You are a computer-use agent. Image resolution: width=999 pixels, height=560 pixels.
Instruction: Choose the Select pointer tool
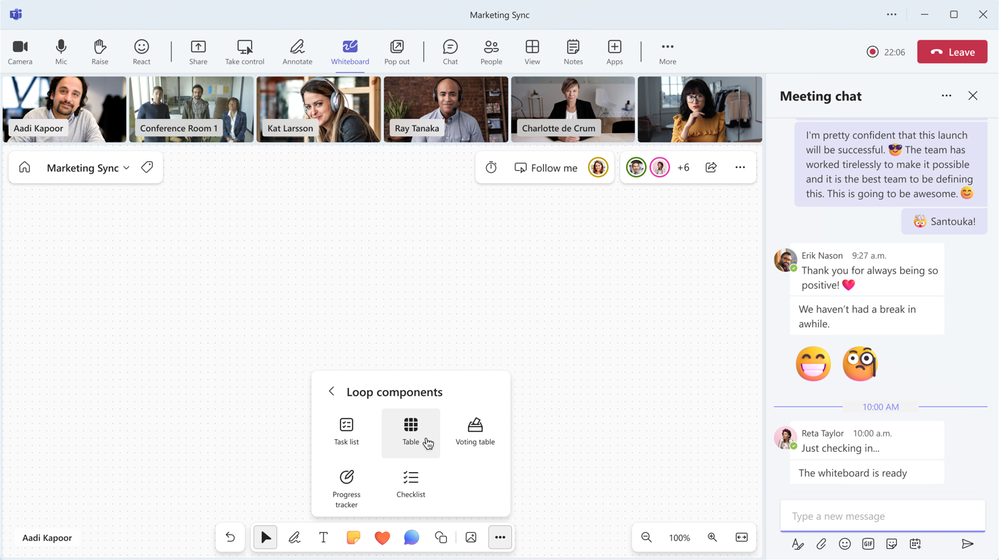pos(266,537)
